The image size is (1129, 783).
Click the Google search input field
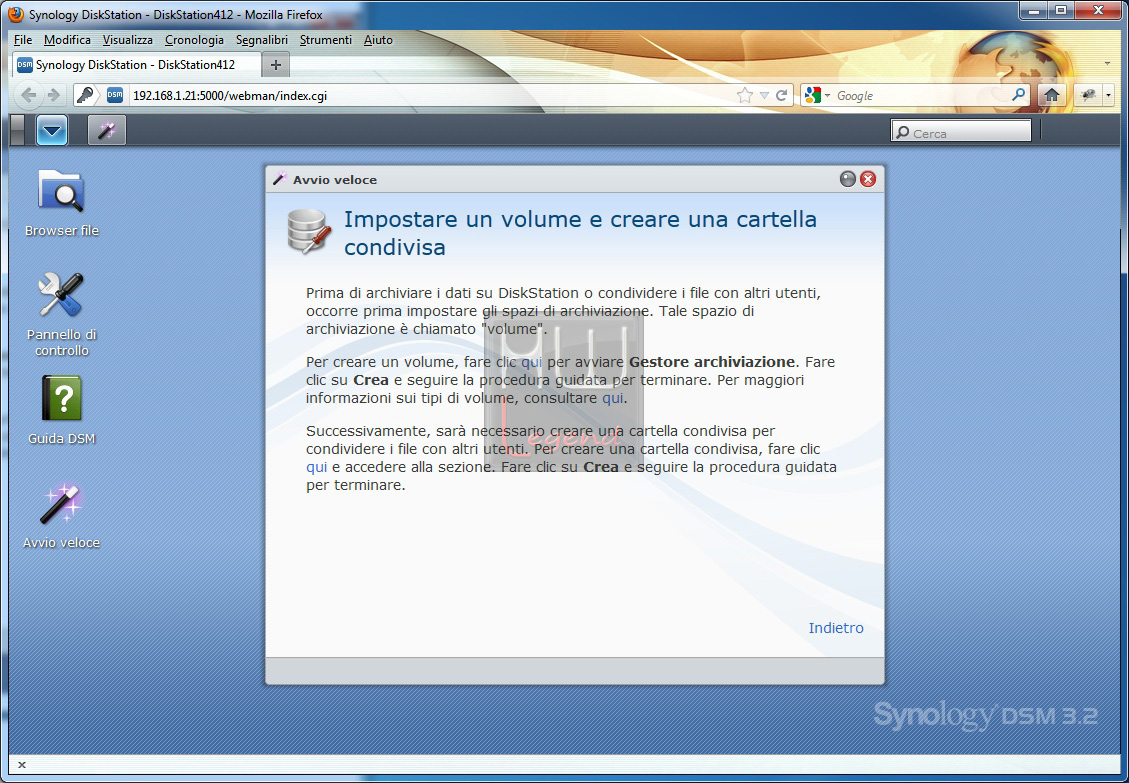click(x=922, y=96)
